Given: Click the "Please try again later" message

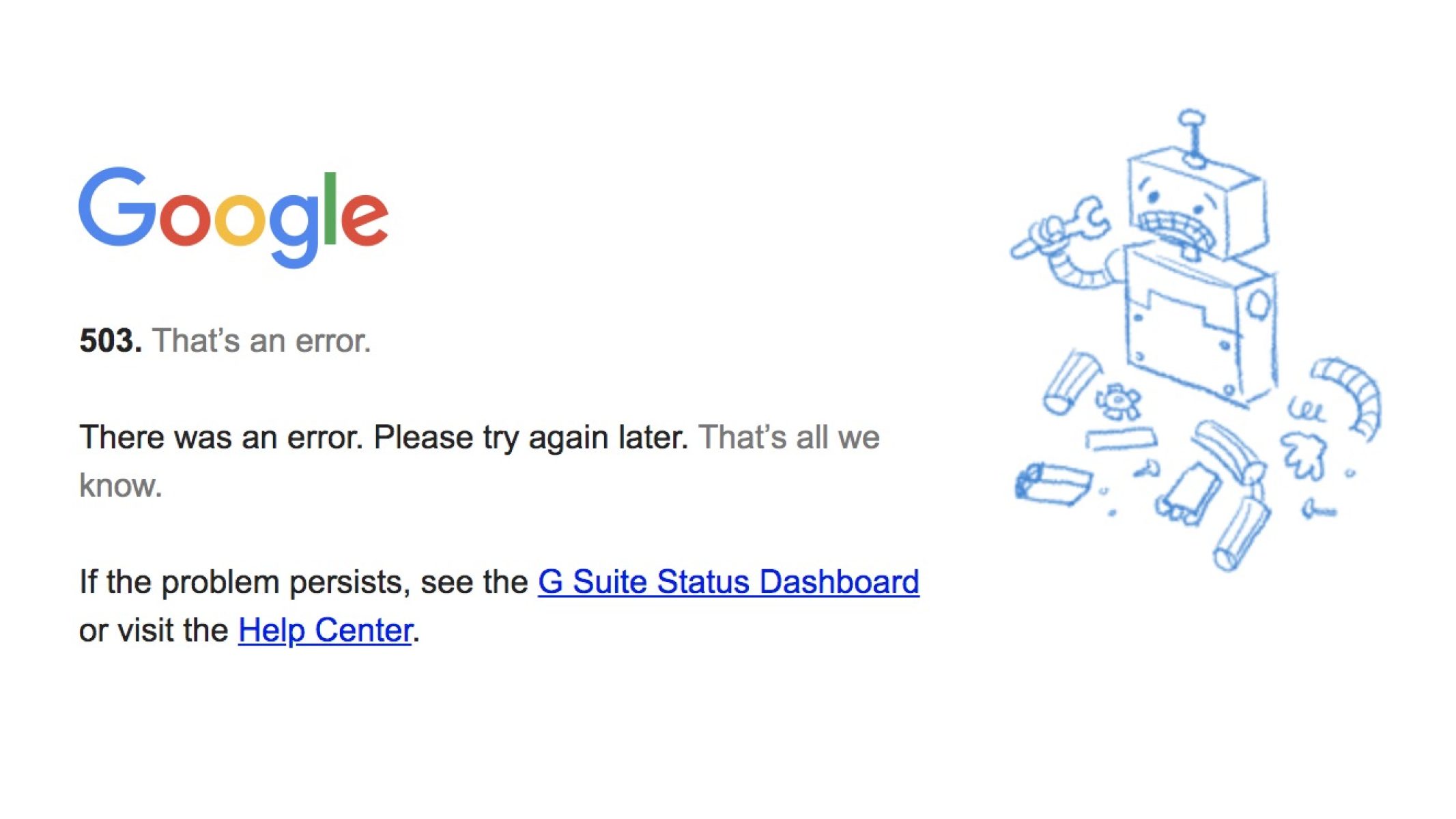Looking at the screenshot, I should click(530, 437).
